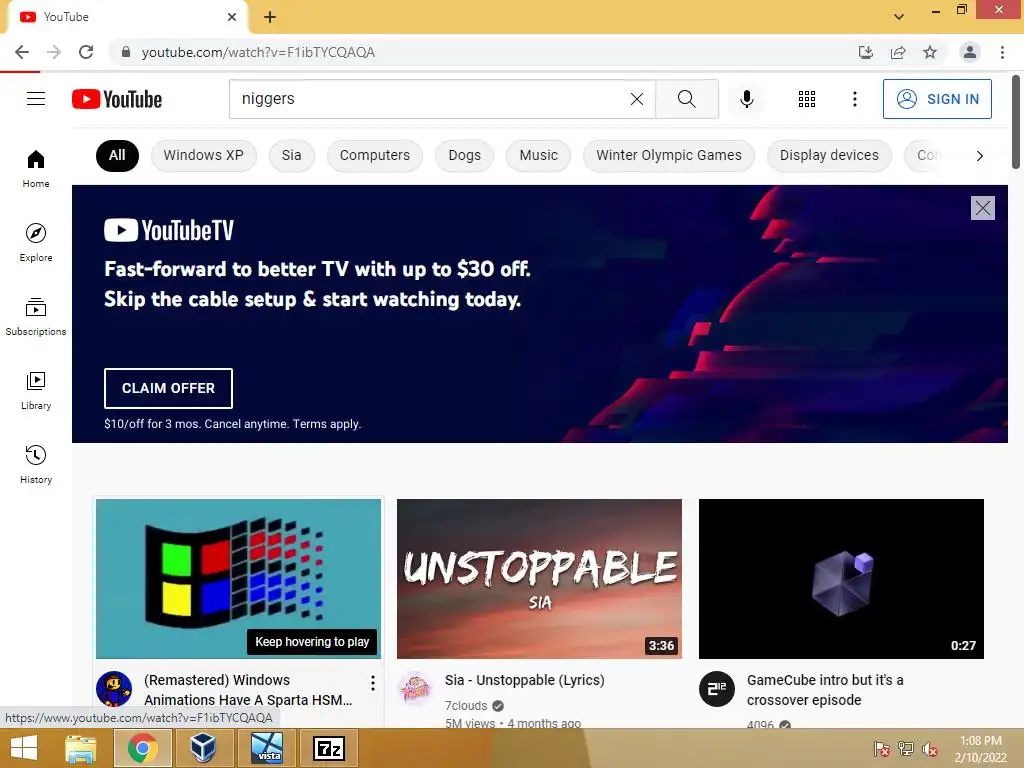Open Explore in sidebar

point(36,242)
